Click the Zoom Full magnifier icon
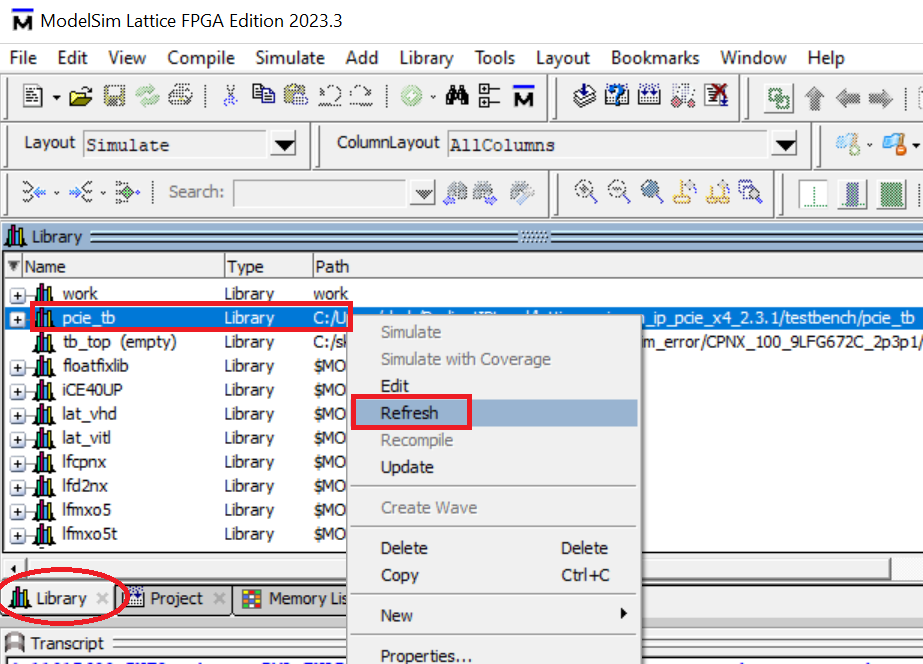The height and width of the screenshot is (664, 923). click(x=652, y=192)
